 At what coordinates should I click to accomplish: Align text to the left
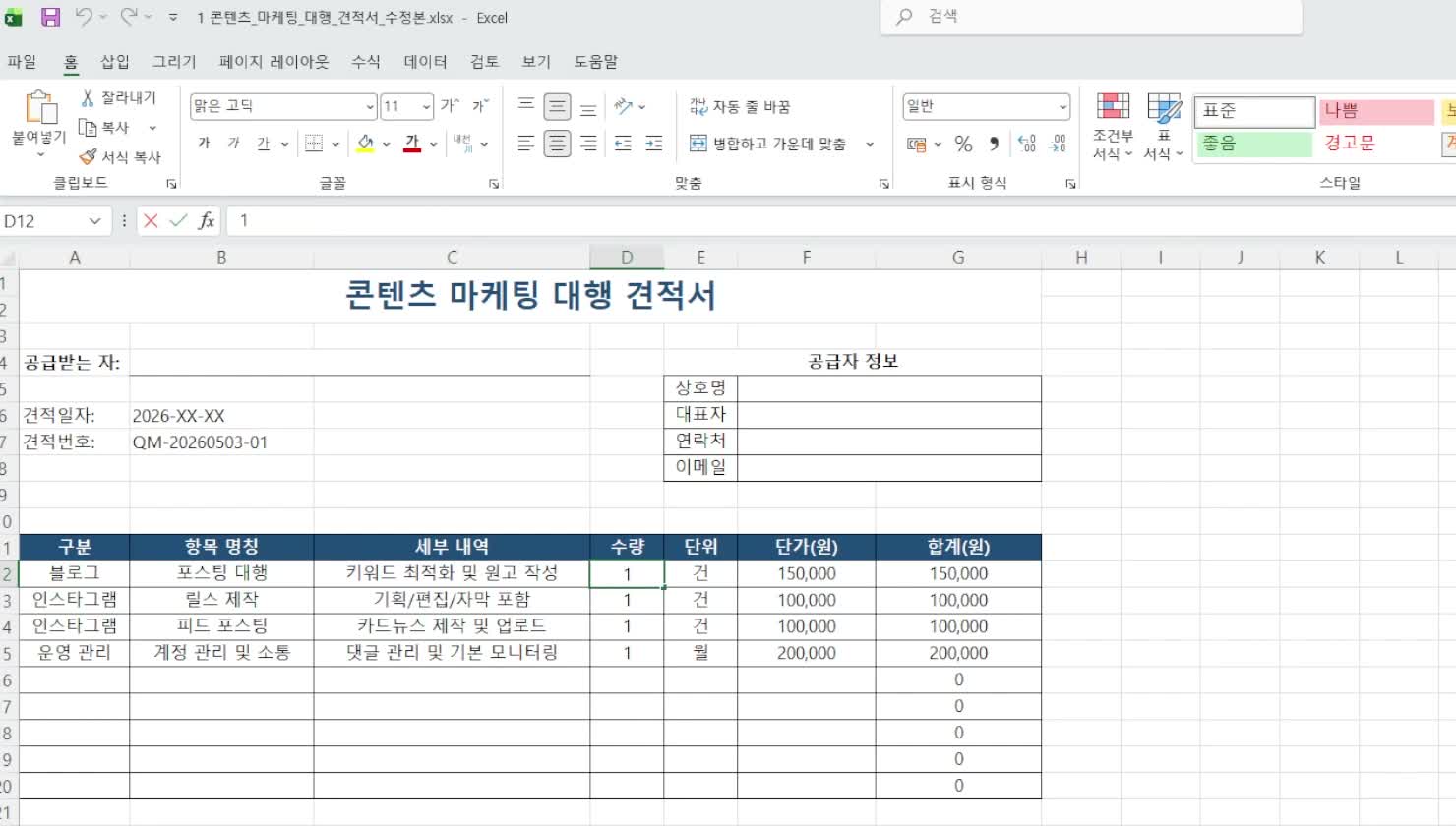(526, 144)
